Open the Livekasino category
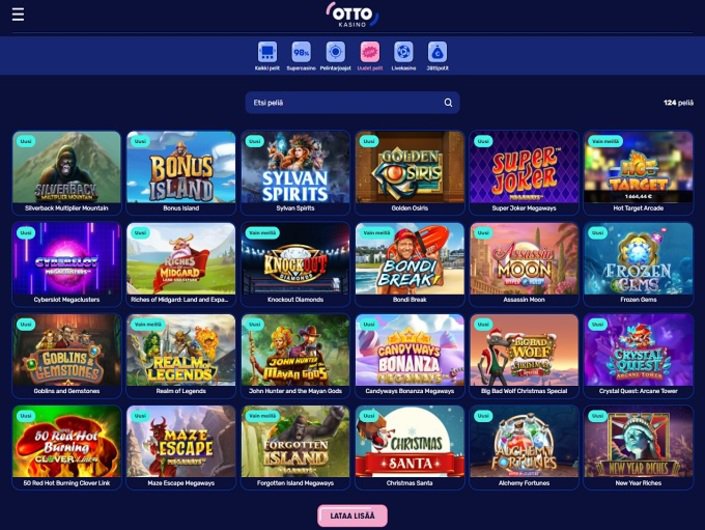705x530 pixels. tap(403, 52)
